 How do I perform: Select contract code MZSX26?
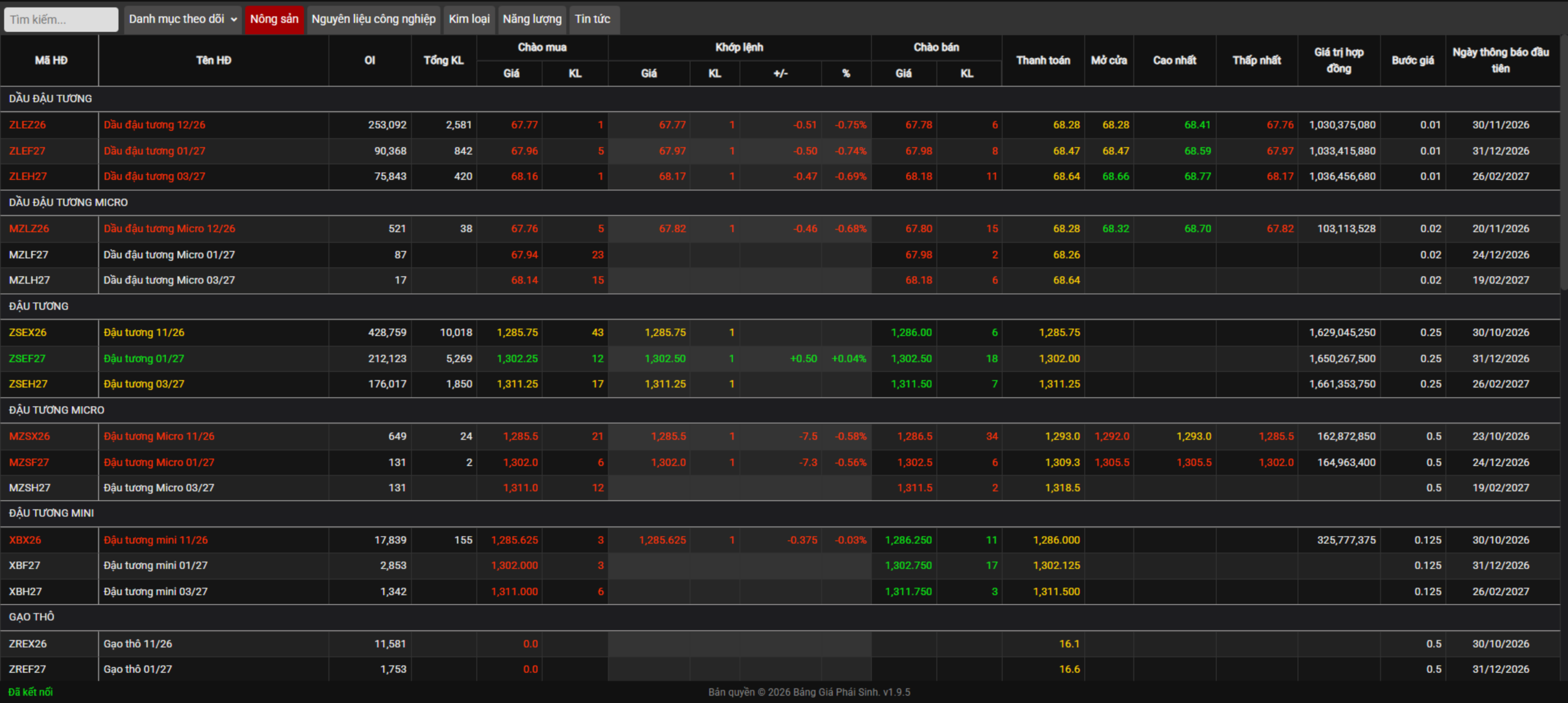tap(29, 437)
